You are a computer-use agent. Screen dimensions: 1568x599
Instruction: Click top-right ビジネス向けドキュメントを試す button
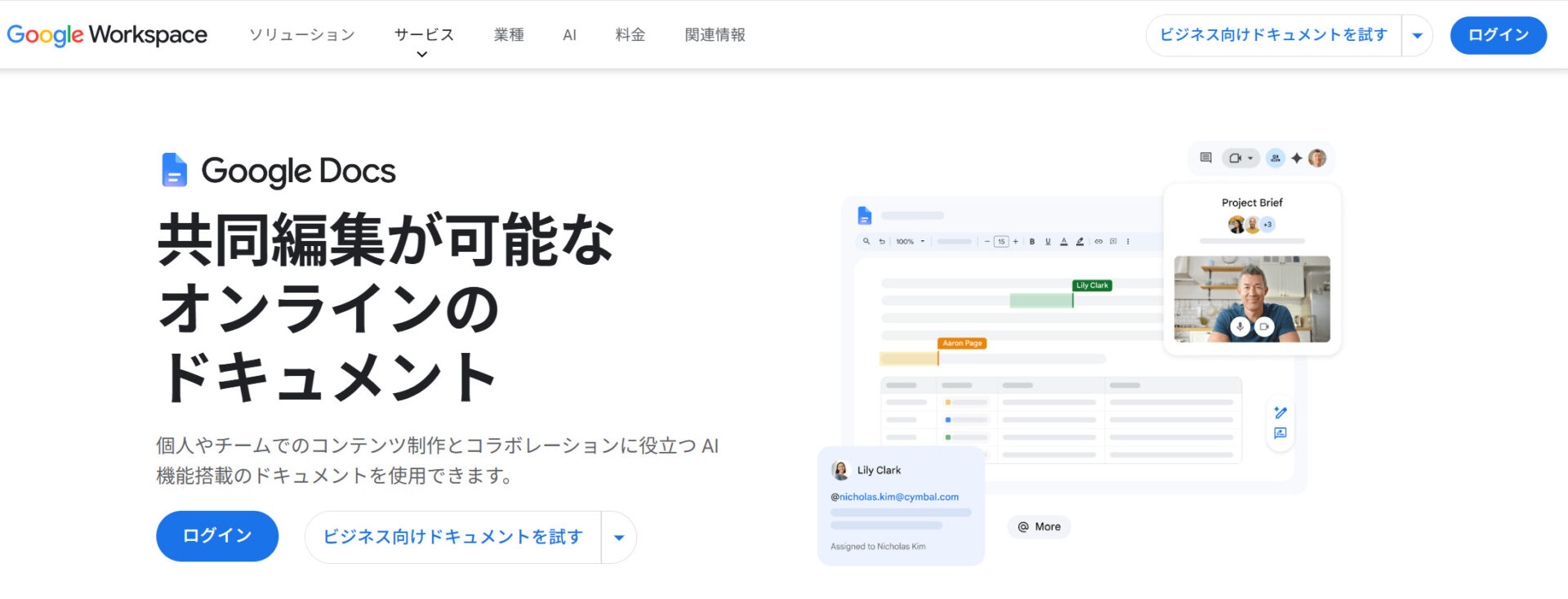coord(1273,35)
